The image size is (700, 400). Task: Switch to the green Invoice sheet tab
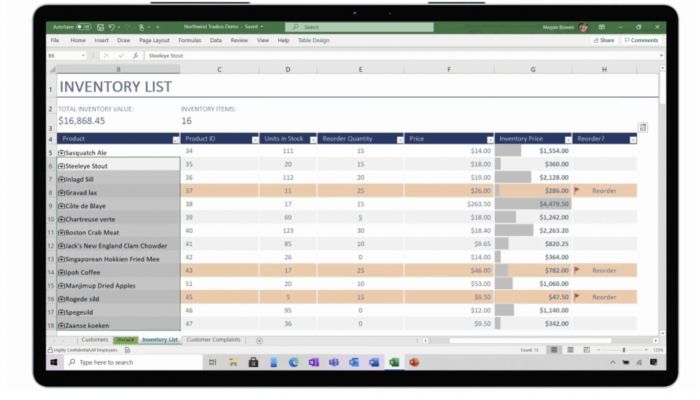(125, 340)
